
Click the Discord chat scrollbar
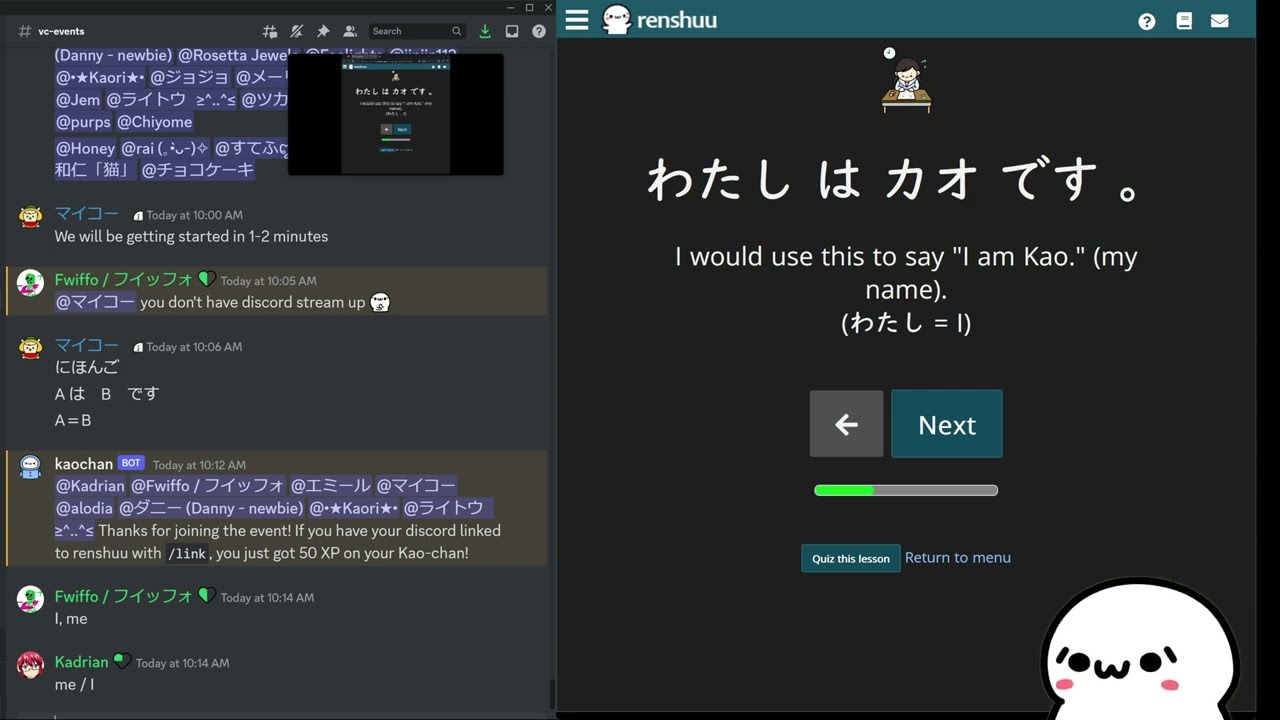point(551,692)
